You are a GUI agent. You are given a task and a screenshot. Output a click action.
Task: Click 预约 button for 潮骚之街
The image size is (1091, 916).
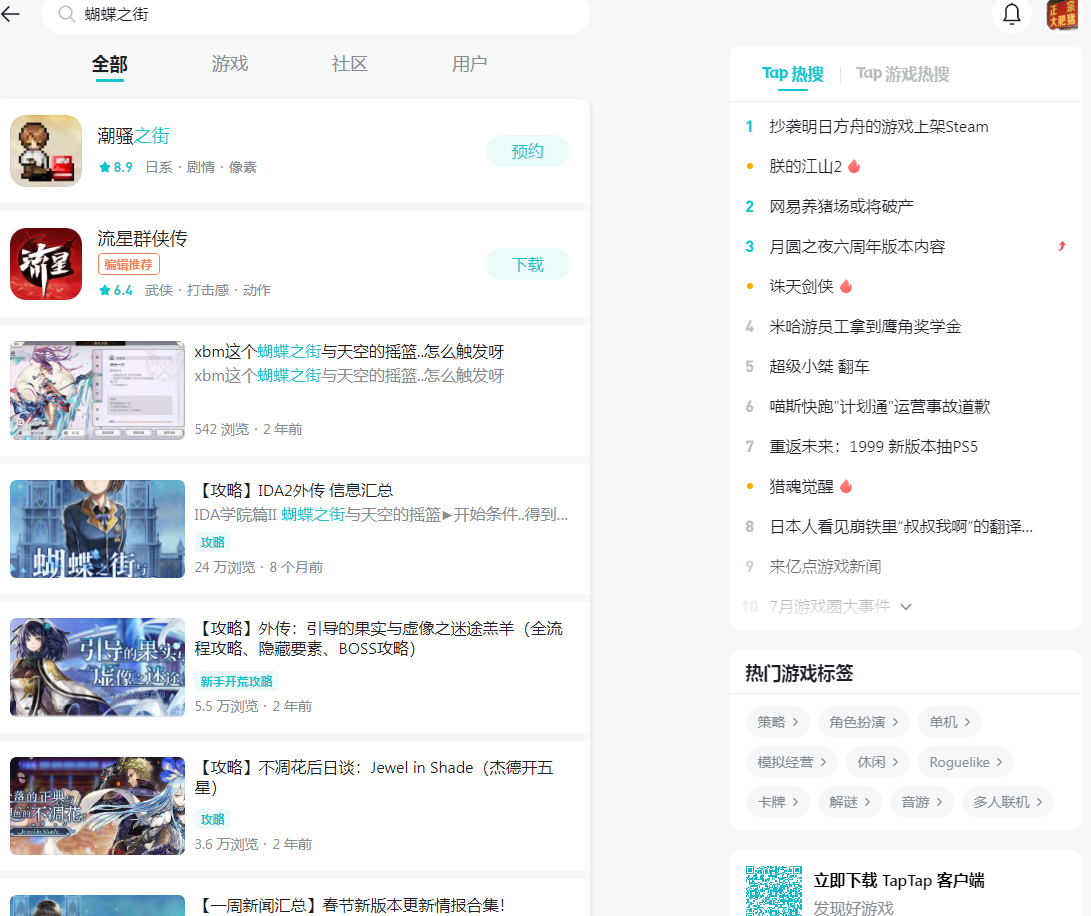coord(527,151)
